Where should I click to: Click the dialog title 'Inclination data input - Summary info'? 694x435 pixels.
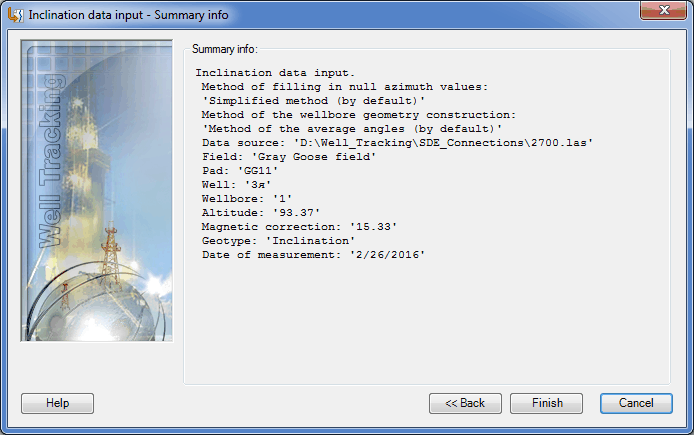tap(128, 15)
